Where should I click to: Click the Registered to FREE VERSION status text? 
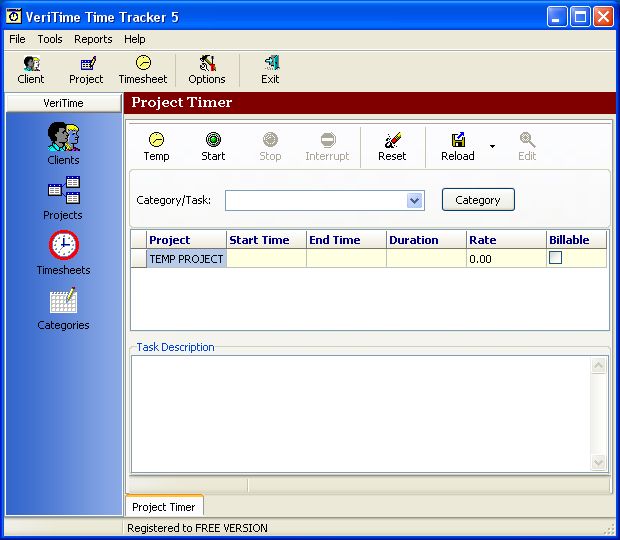[197, 528]
